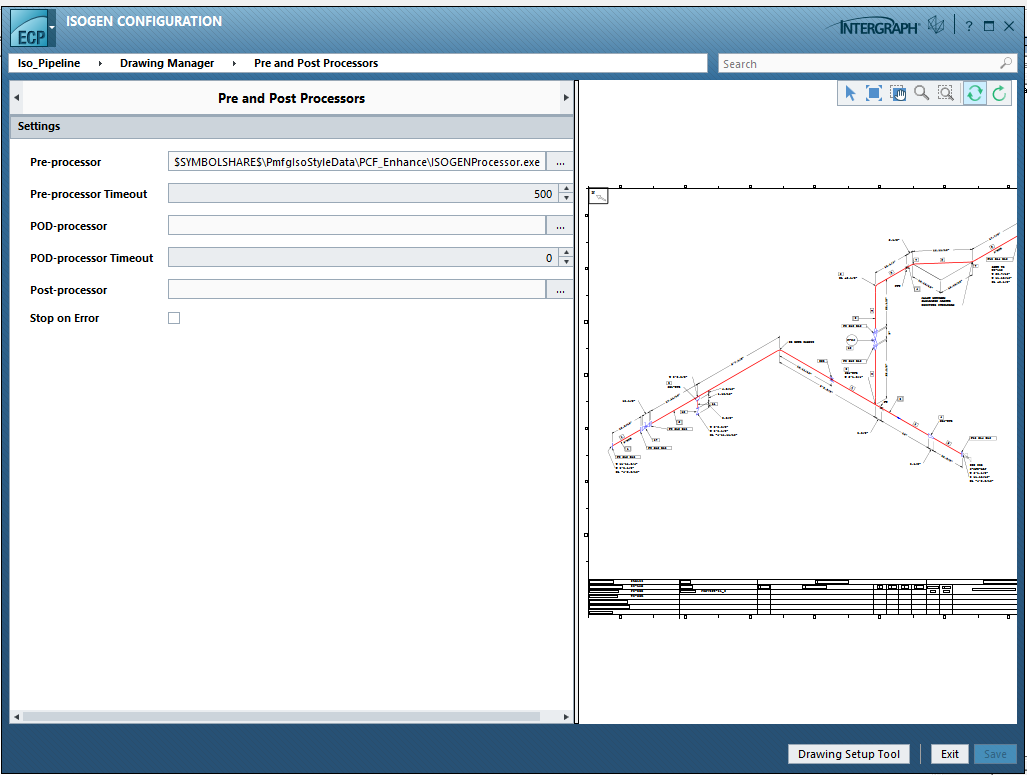Click the fit-to-window tool in preview toolbar

pos(874,94)
